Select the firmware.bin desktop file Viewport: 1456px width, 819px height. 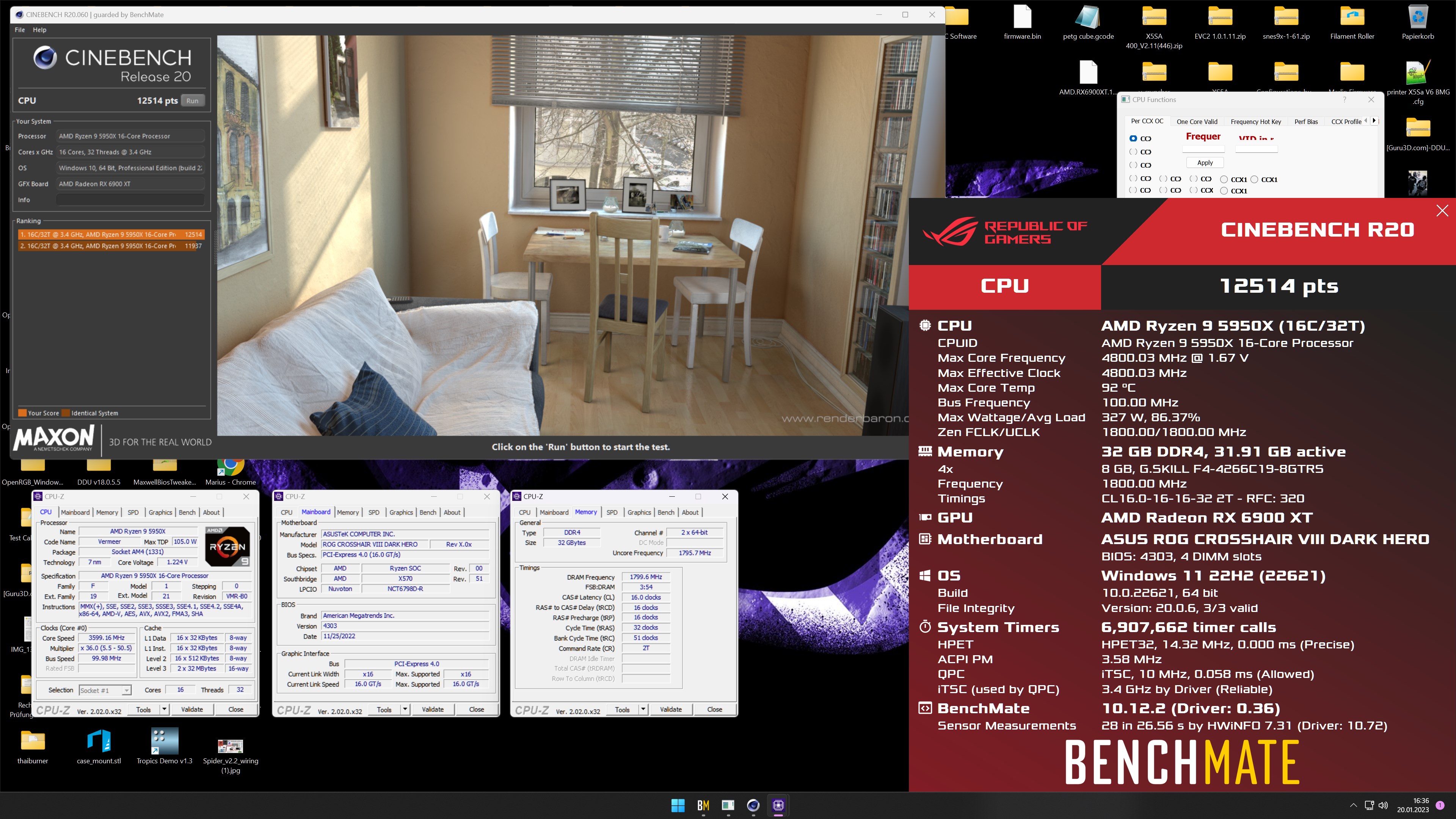pyautogui.click(x=1022, y=23)
